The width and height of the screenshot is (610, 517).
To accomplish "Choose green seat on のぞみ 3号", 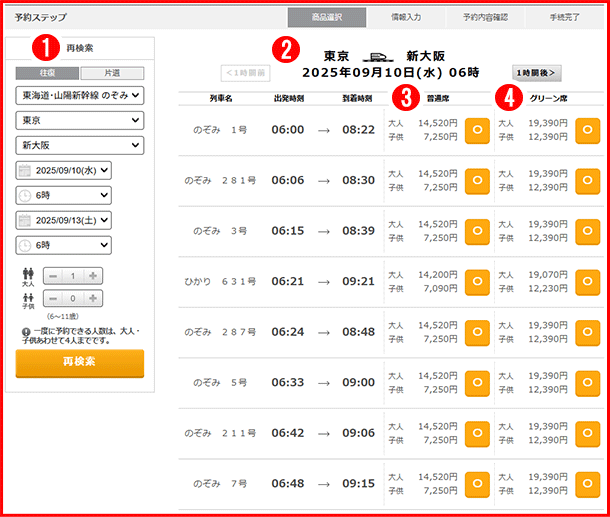I will coord(587,231).
